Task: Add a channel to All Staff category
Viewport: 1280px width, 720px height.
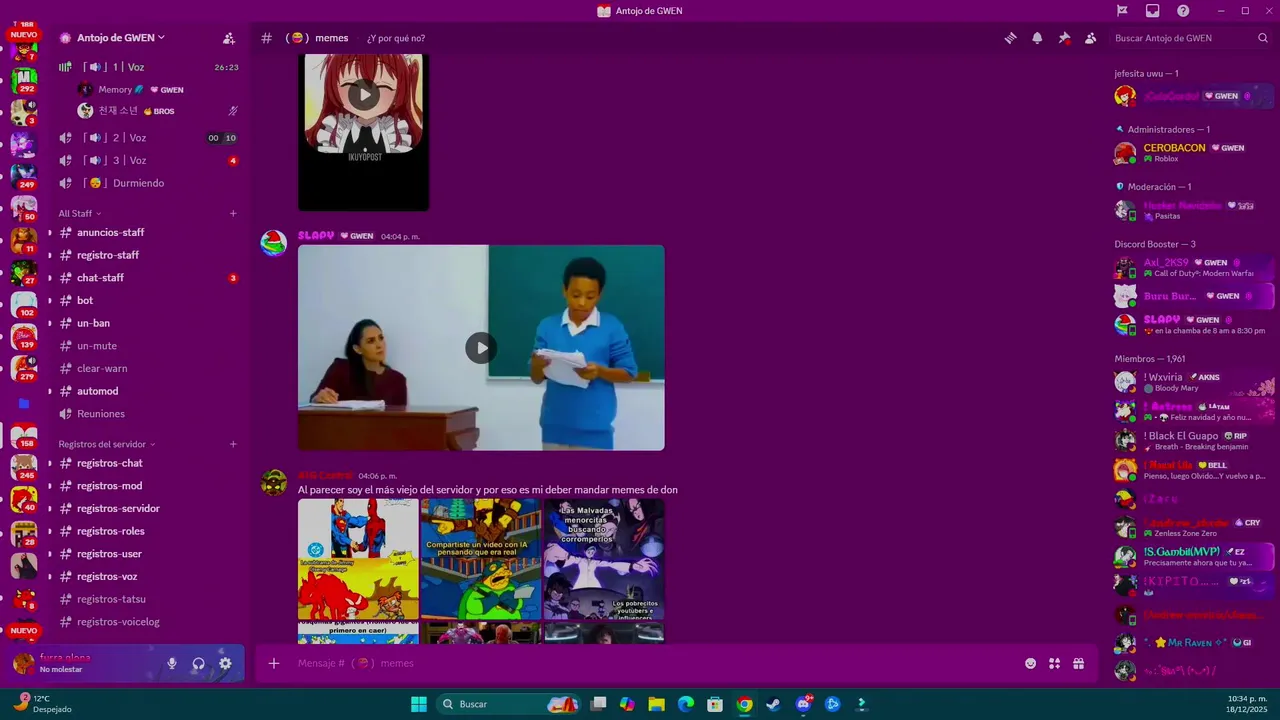Action: click(233, 213)
